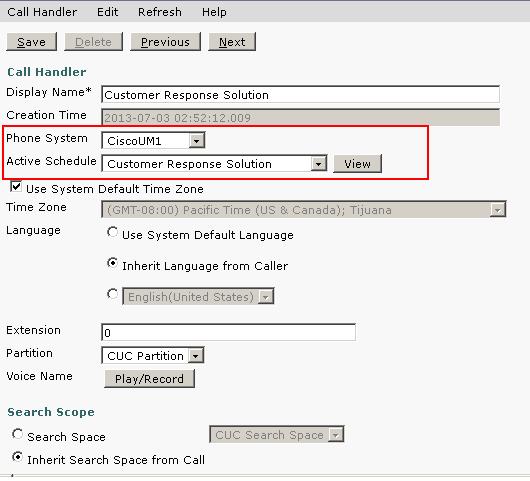This screenshot has width=530, height=481.
Task: Click the Creation Time read-only field
Action: coord(300,118)
